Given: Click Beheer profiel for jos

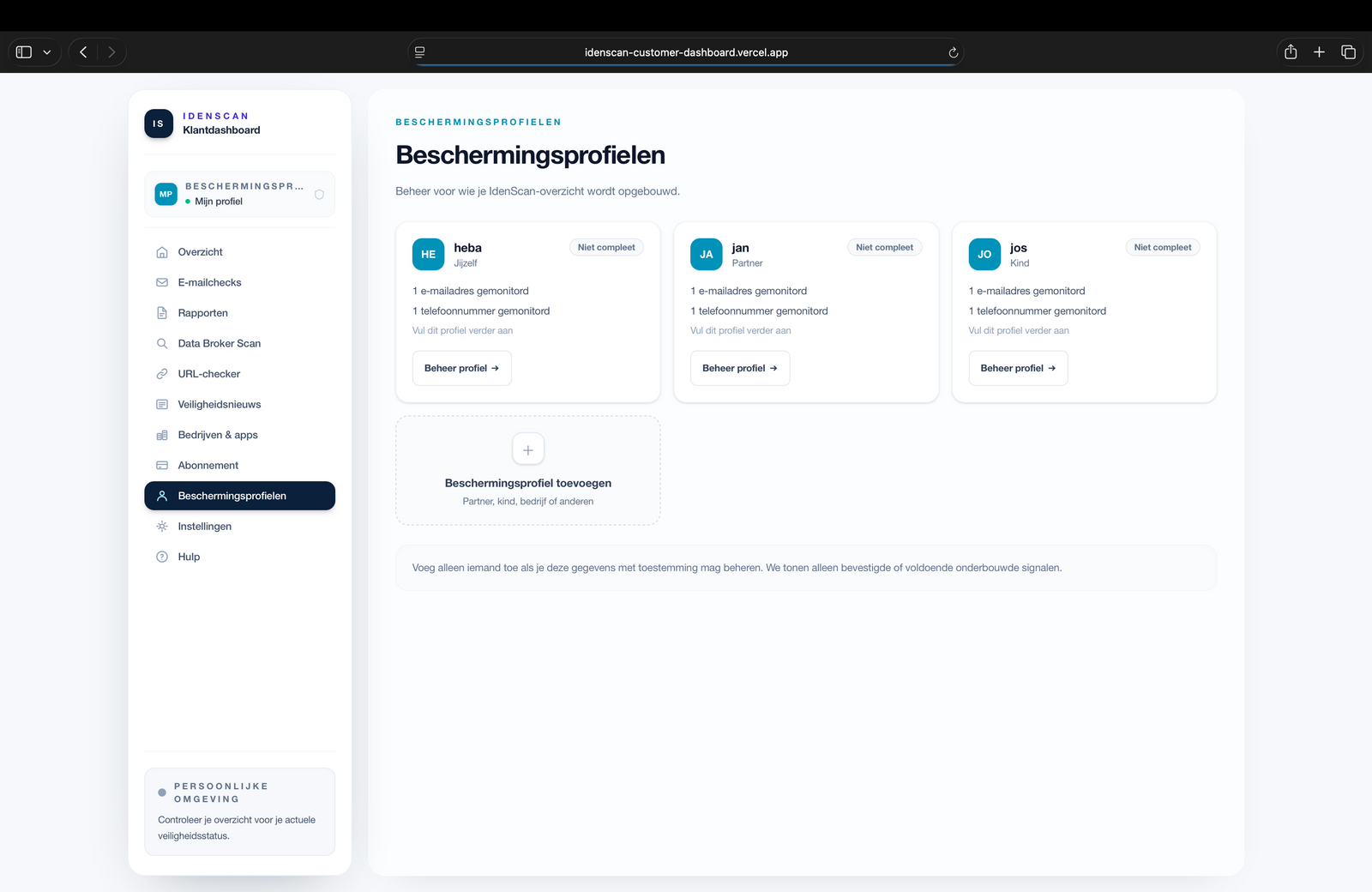Looking at the screenshot, I should click(x=1018, y=368).
